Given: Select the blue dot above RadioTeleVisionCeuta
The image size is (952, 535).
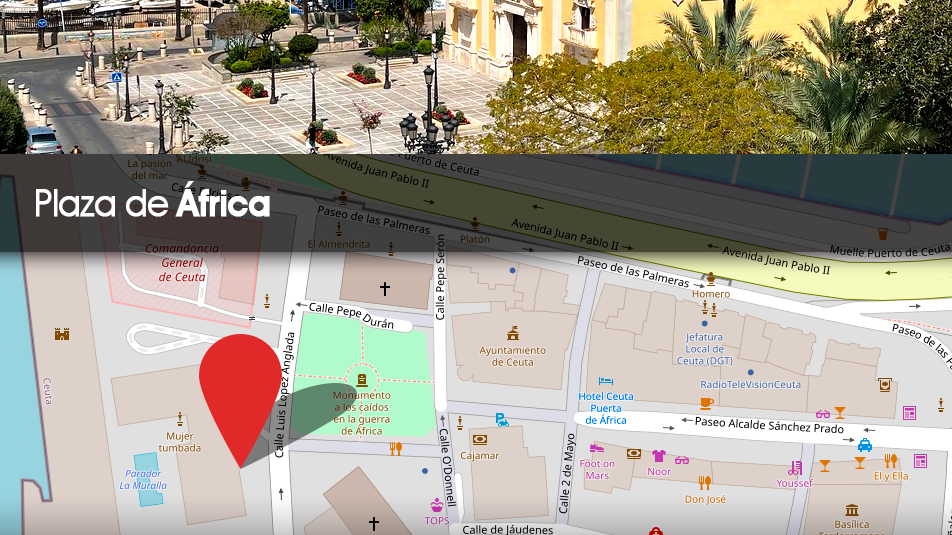Looking at the screenshot, I should [x=750, y=372].
